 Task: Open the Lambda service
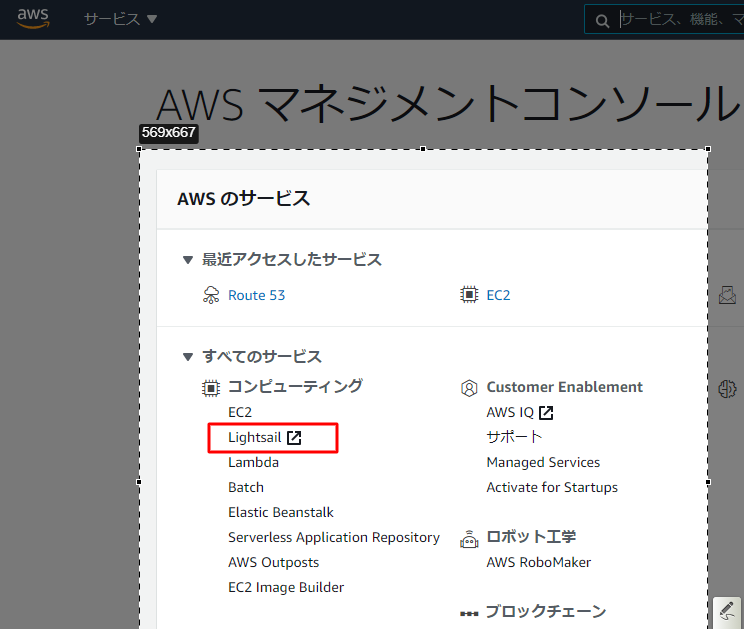point(253,463)
